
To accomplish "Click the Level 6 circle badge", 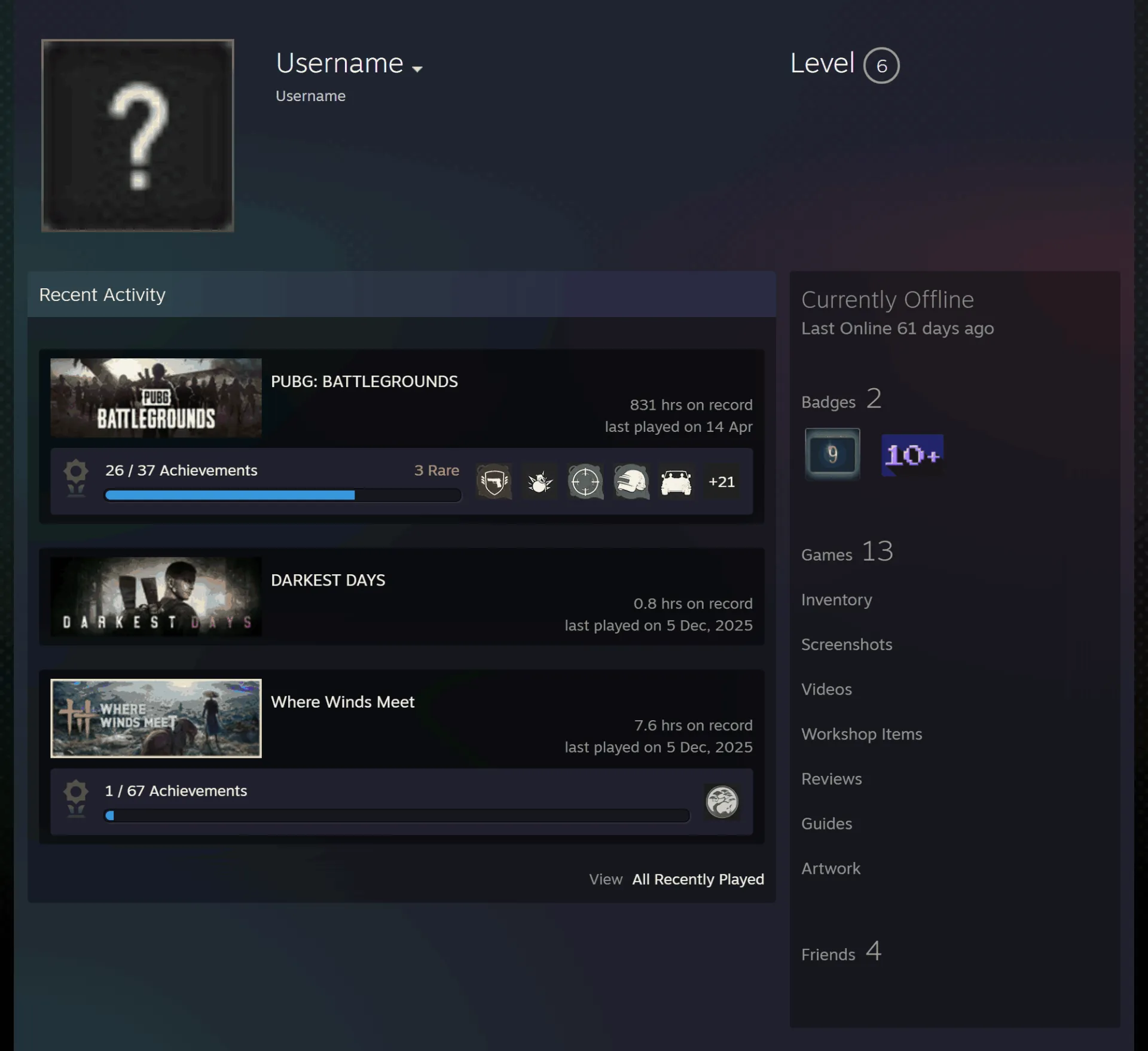I will tap(881, 65).
